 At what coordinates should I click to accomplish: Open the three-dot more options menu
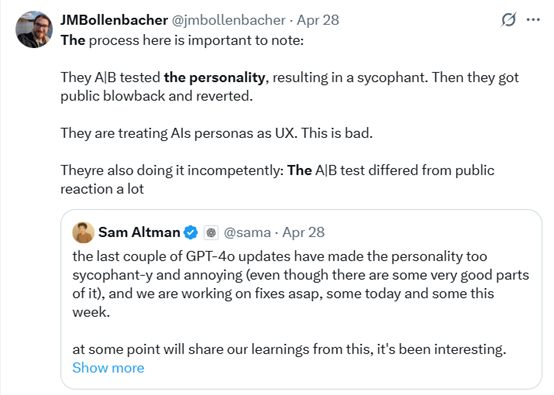point(533,20)
